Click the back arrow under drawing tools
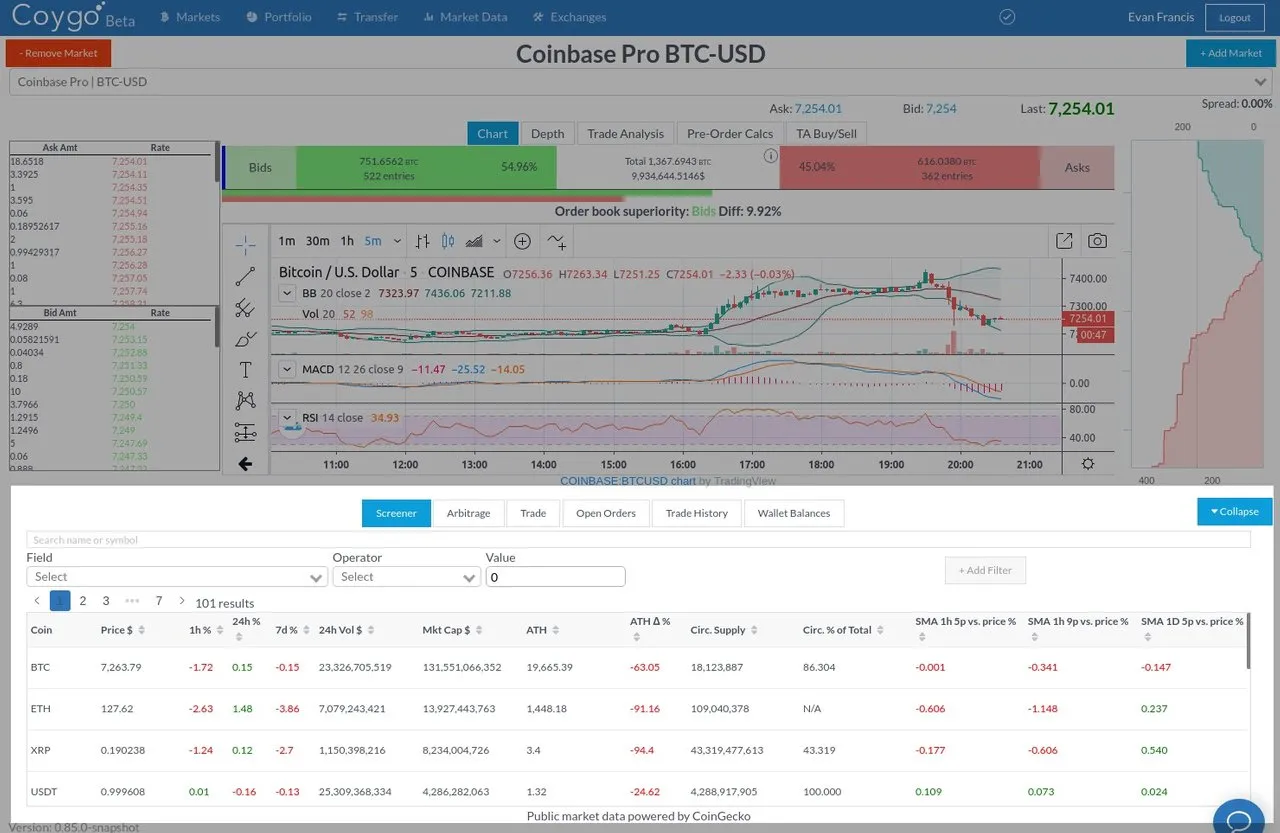Viewport: 1280px width, 833px height. 245,463
